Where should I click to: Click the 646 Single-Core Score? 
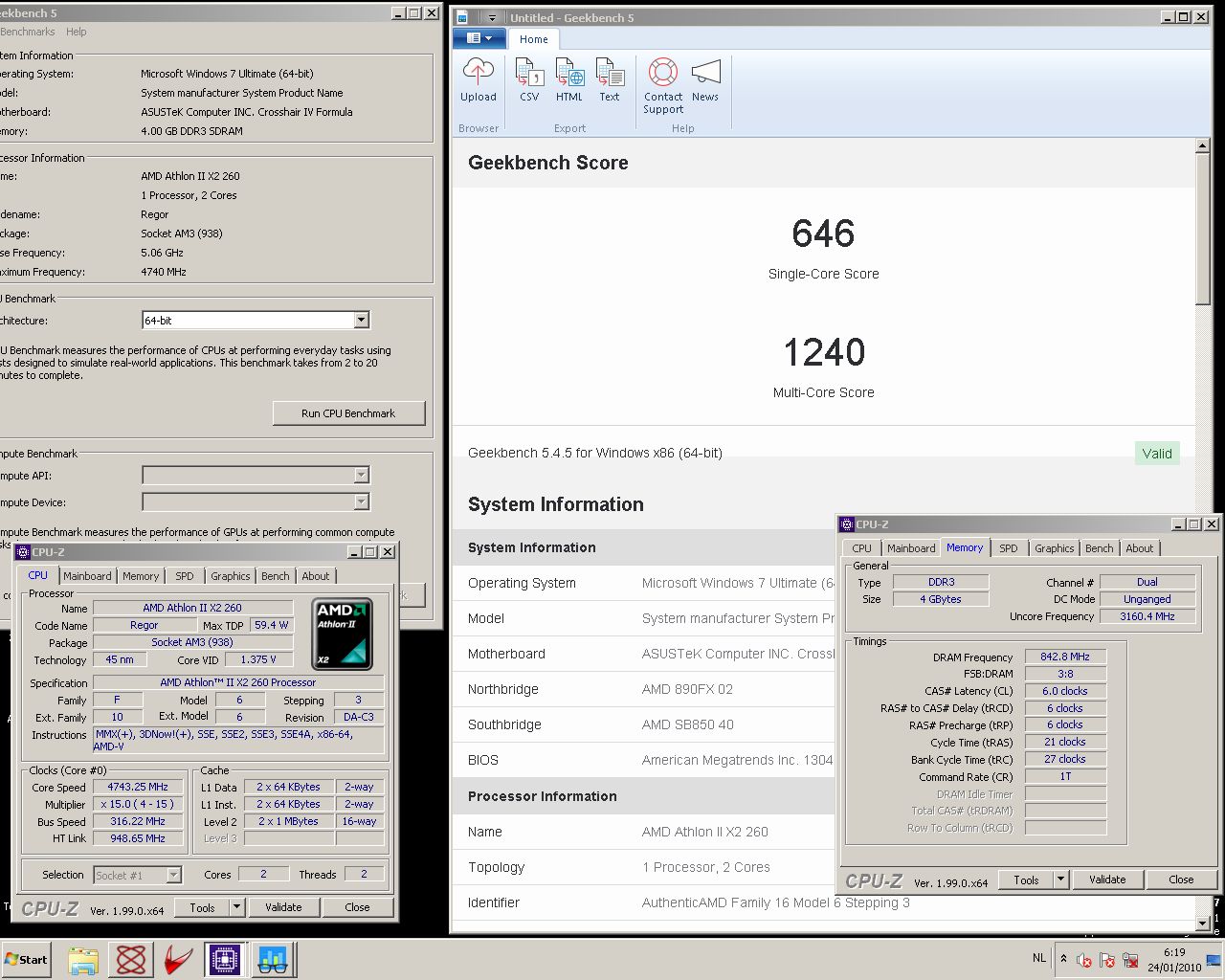[x=823, y=234]
